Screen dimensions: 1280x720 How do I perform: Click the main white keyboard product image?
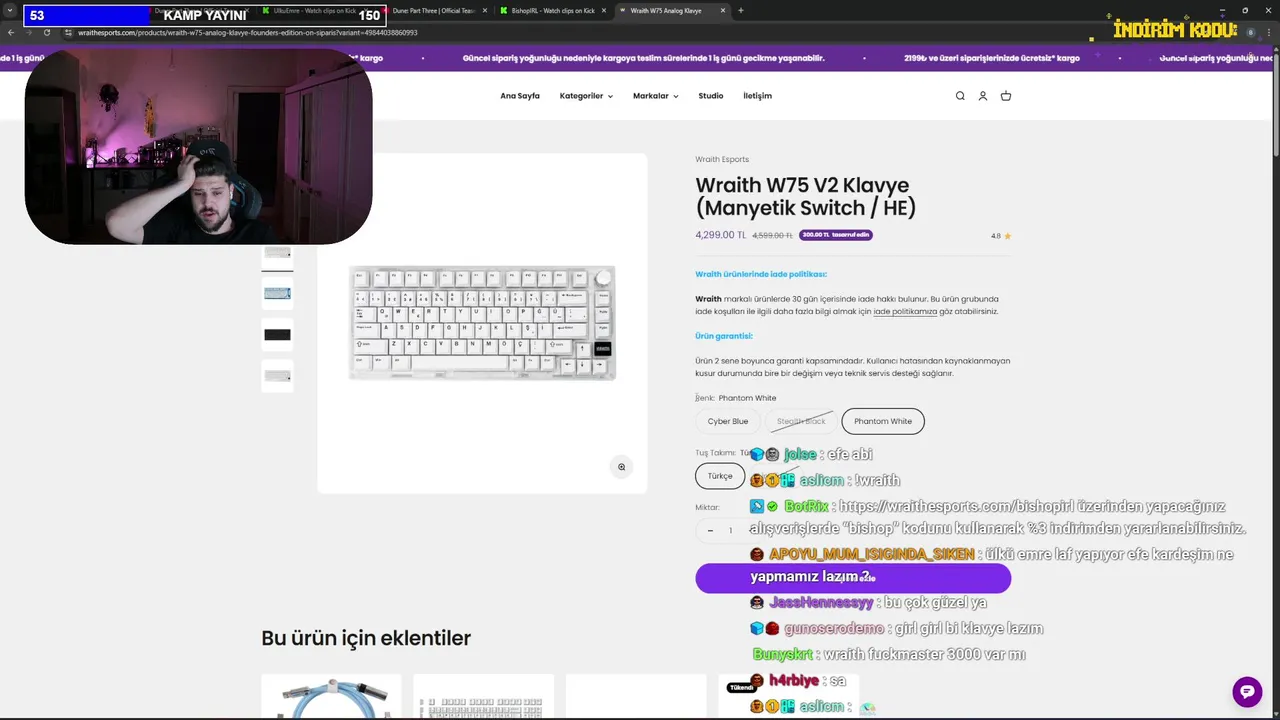click(x=482, y=323)
